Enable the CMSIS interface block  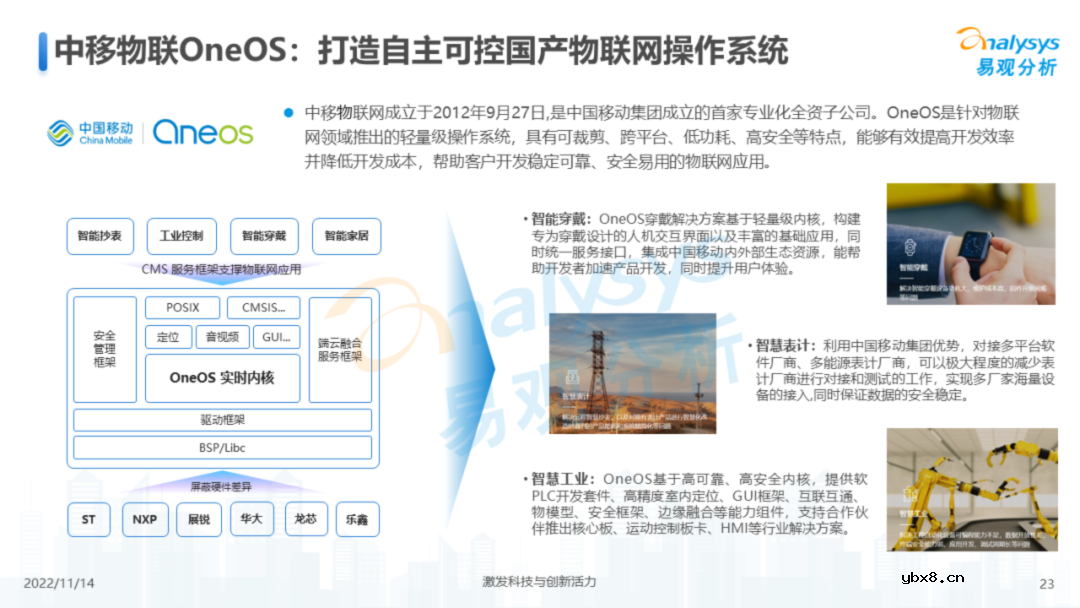[x=263, y=308]
